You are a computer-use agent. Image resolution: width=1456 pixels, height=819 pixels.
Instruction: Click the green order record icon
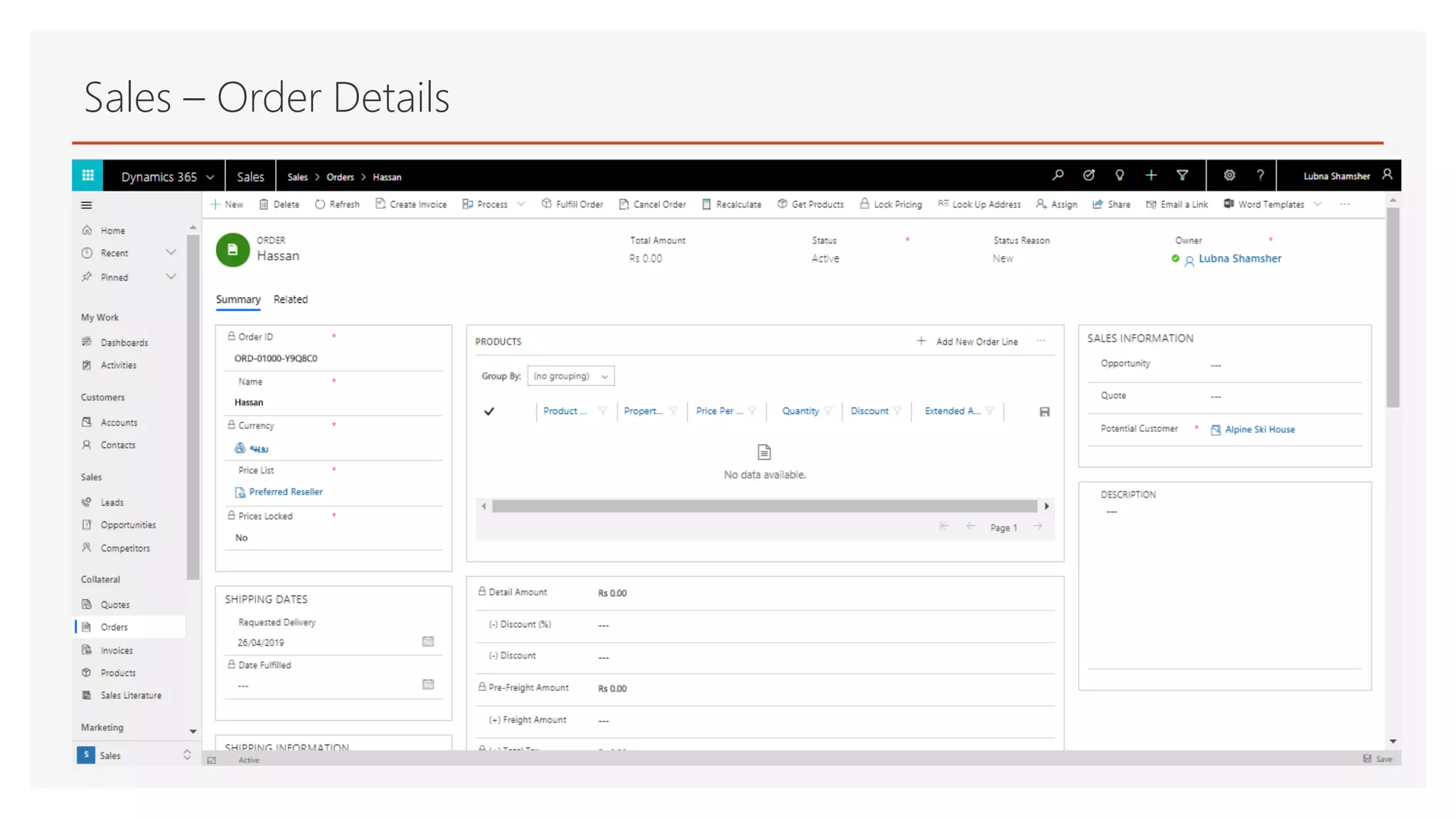click(232, 250)
